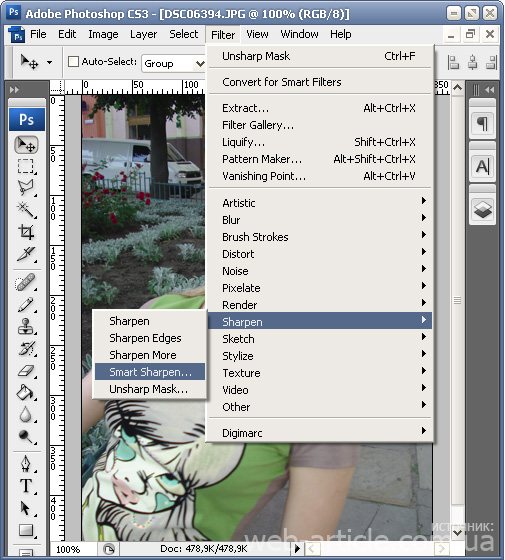
Task: Select the Rectangular Marquee tool
Action: tap(26, 166)
